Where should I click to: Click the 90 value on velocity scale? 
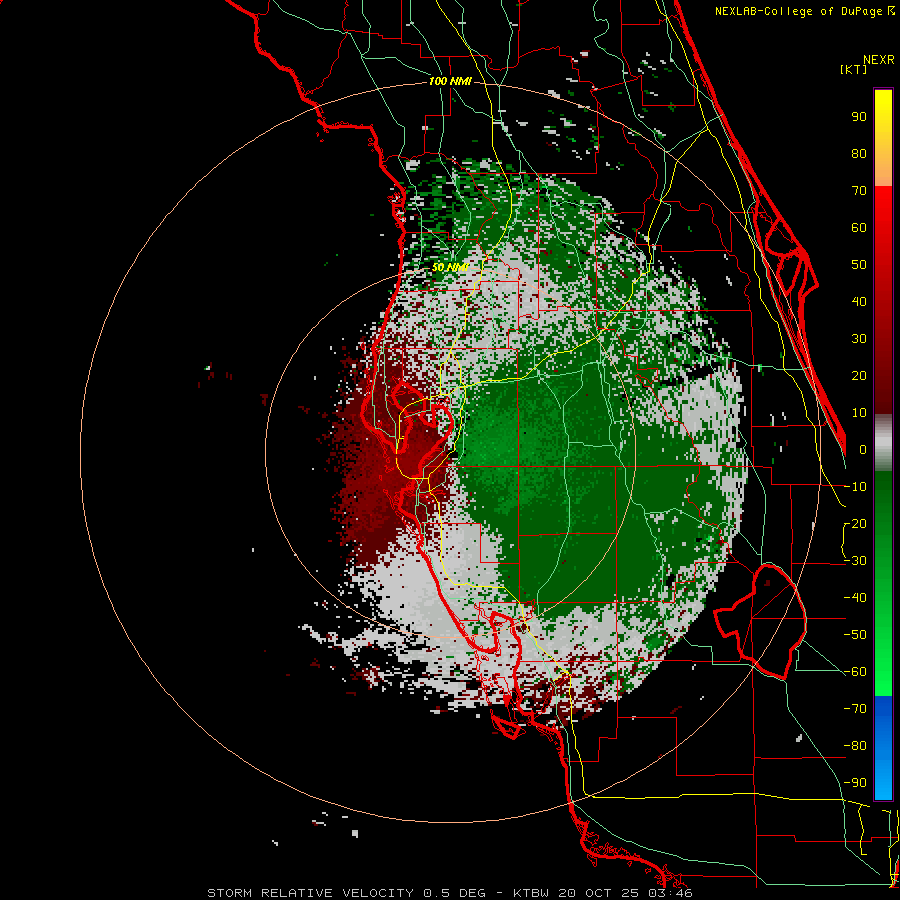[859, 117]
